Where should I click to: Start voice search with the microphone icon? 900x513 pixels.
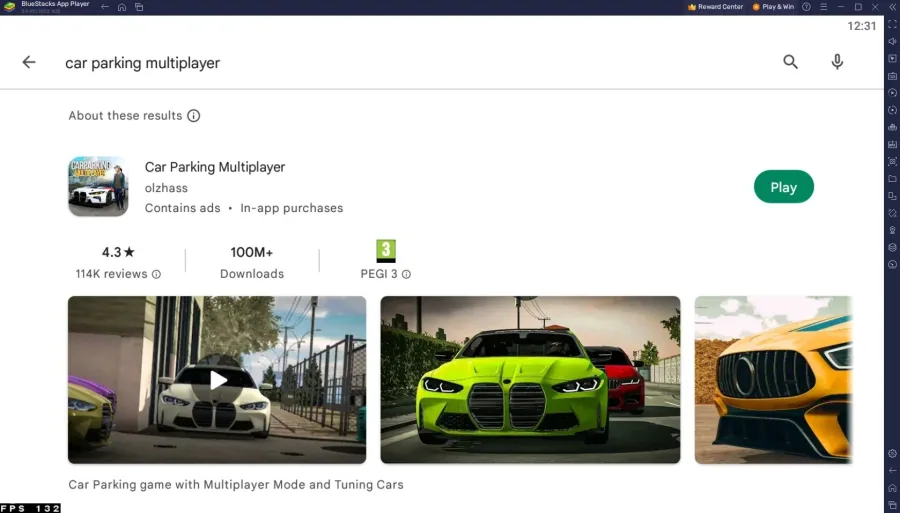click(x=837, y=62)
